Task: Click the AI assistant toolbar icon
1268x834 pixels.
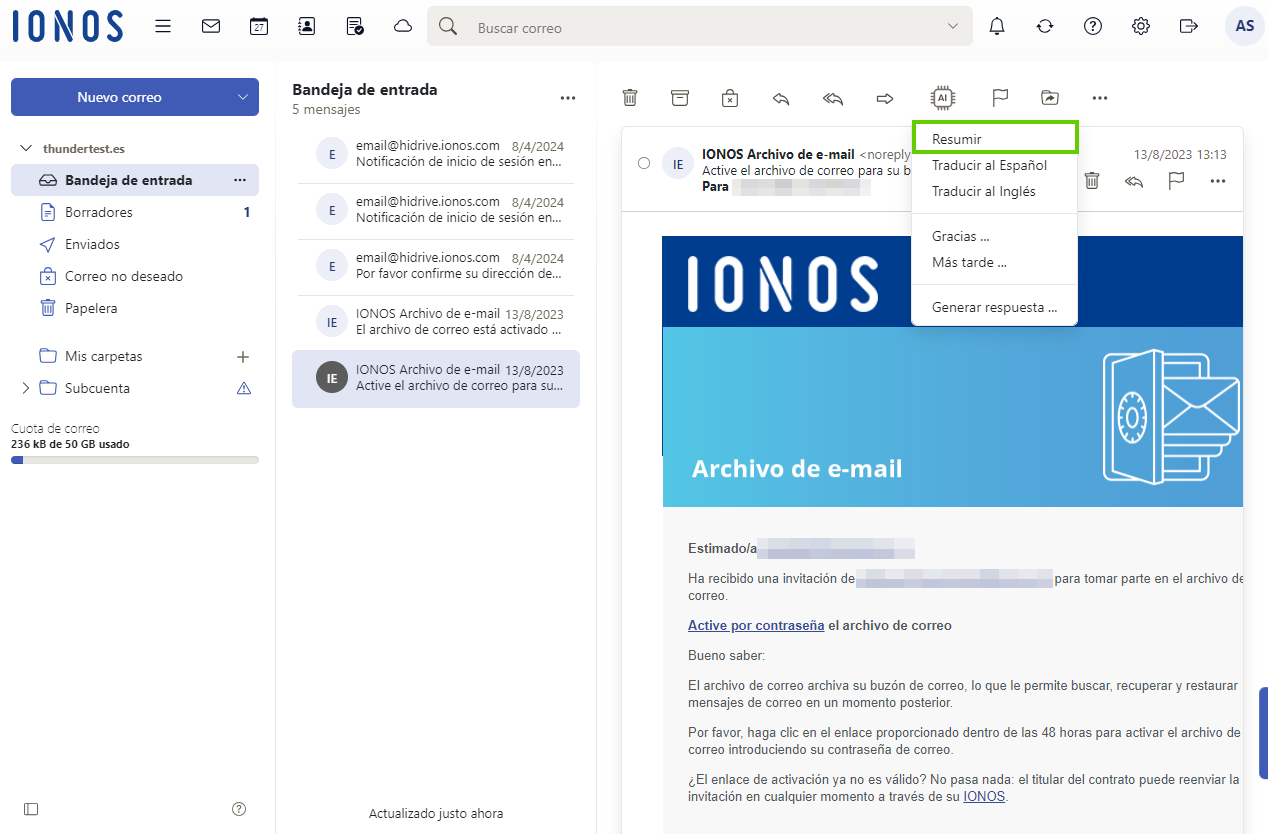Action: tap(942, 98)
